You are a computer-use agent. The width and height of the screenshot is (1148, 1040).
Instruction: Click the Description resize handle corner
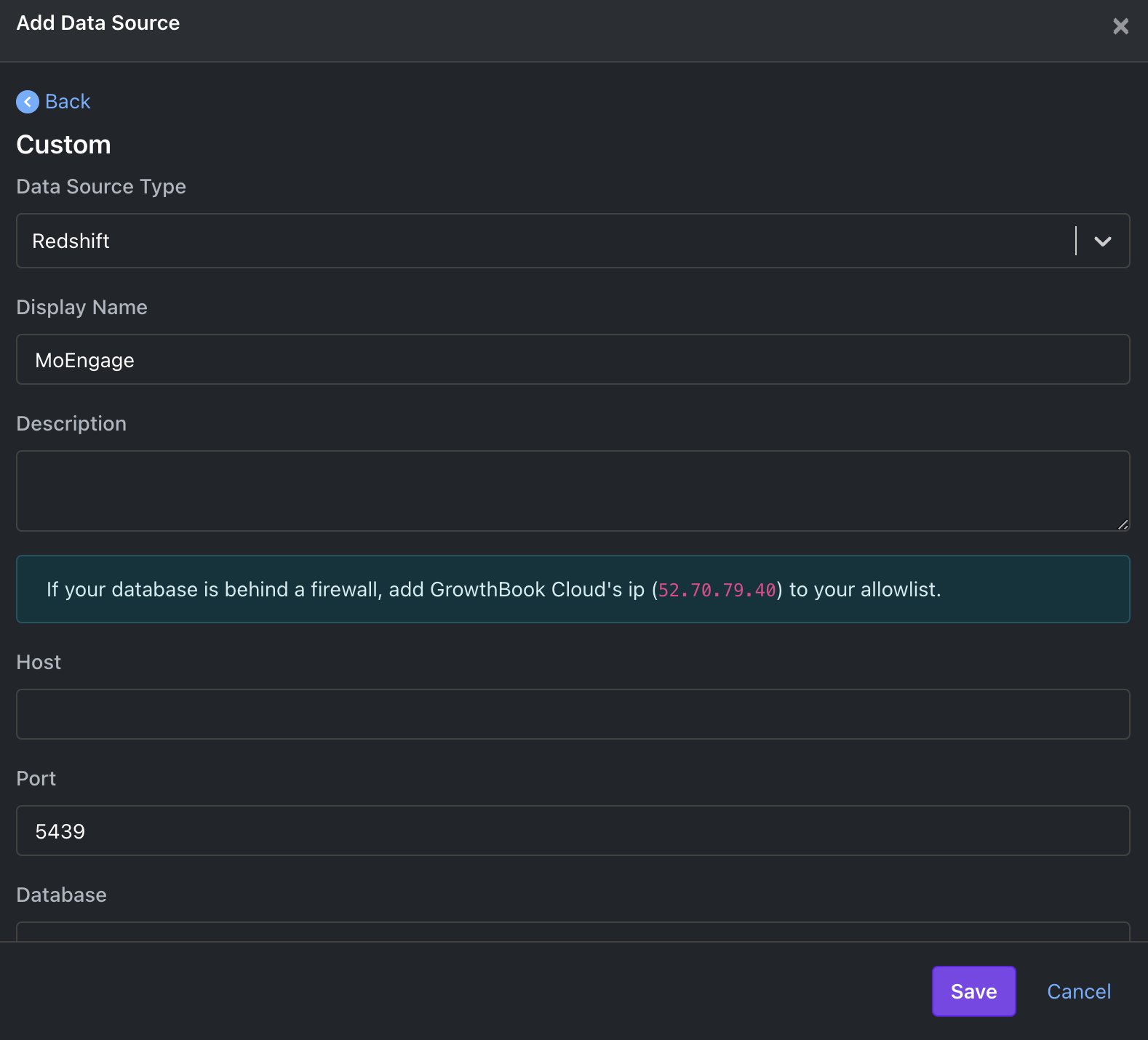tap(1123, 524)
